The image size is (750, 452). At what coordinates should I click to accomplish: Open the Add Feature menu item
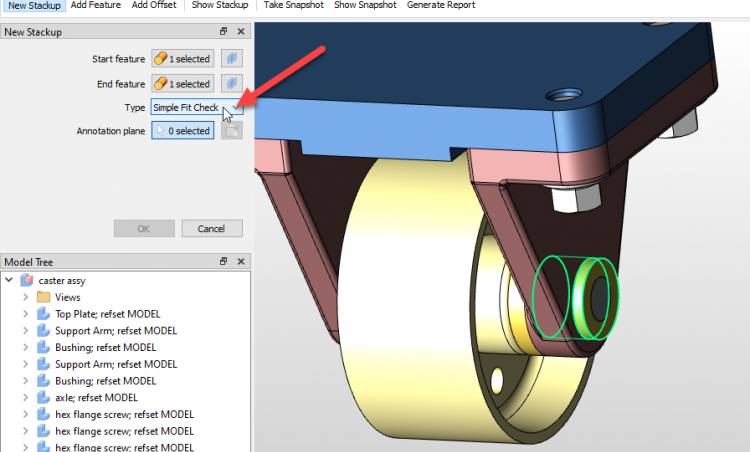tap(97, 5)
